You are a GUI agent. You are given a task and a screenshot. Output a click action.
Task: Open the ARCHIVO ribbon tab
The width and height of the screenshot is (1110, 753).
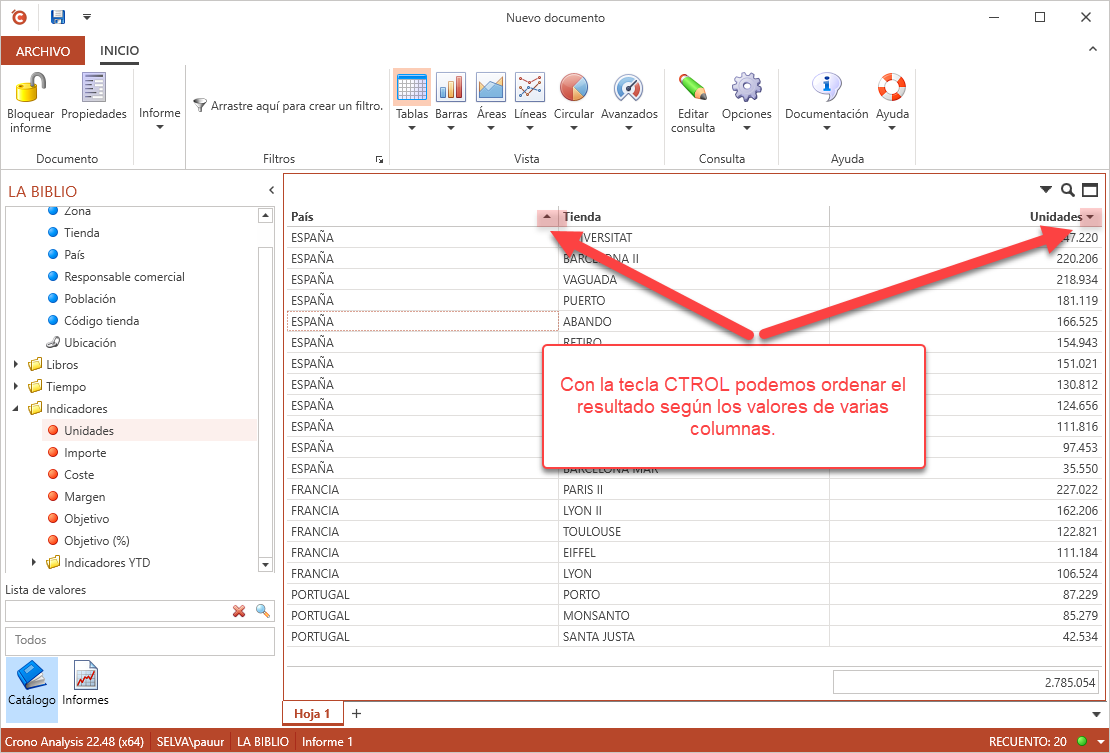pyautogui.click(x=43, y=51)
